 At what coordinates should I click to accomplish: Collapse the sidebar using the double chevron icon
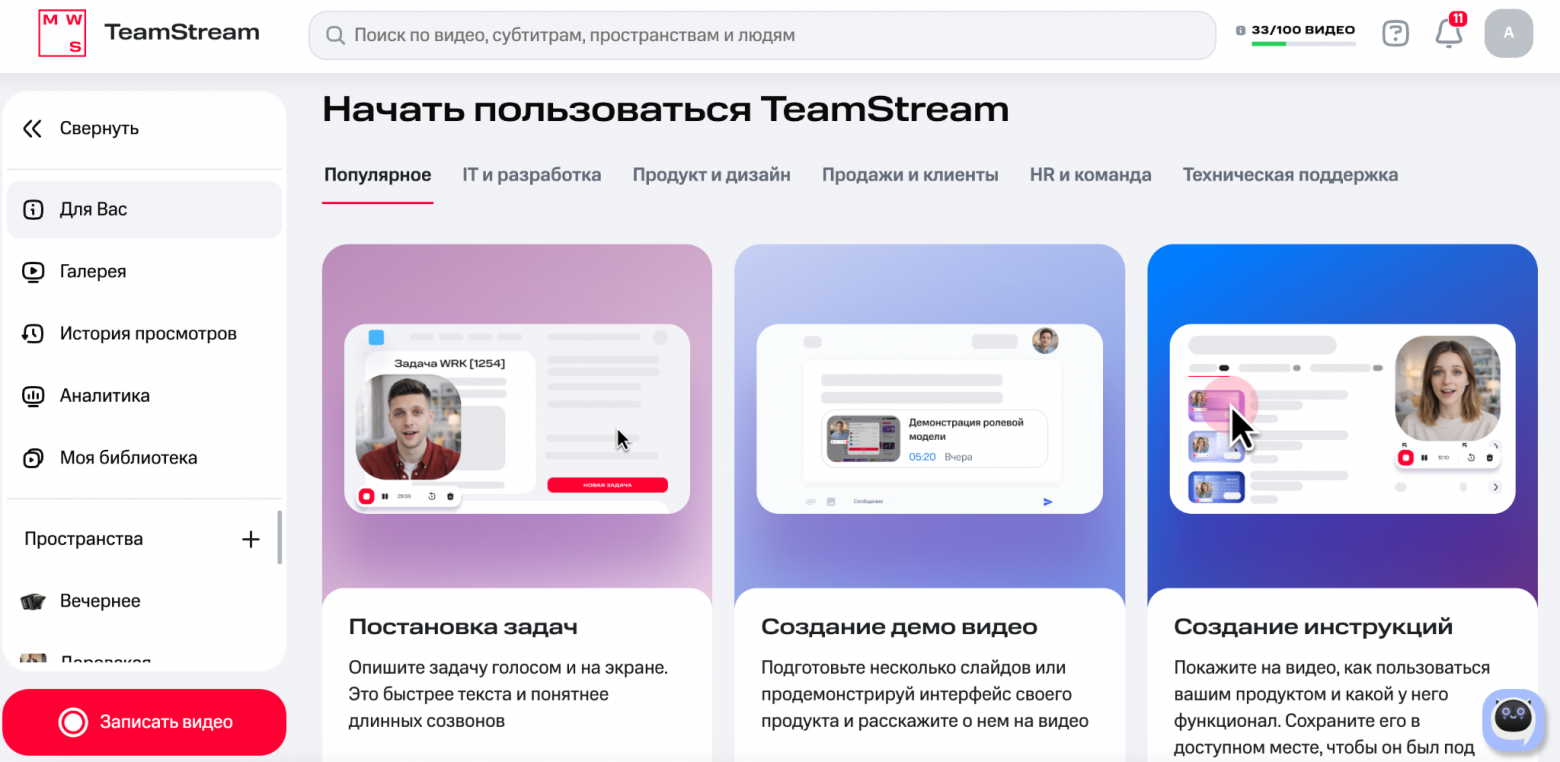[33, 129]
